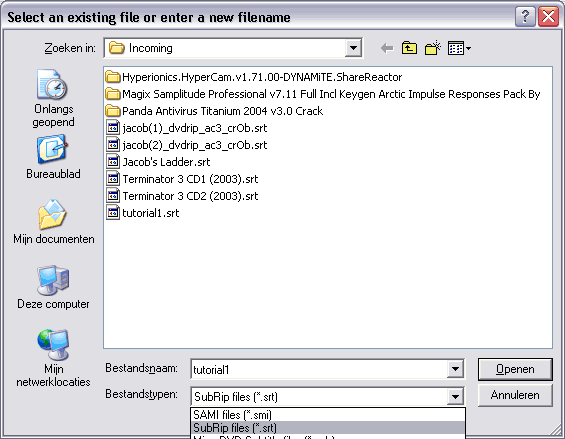
Task: Expand the Bestandsnaam dropdown arrow
Action: point(455,369)
